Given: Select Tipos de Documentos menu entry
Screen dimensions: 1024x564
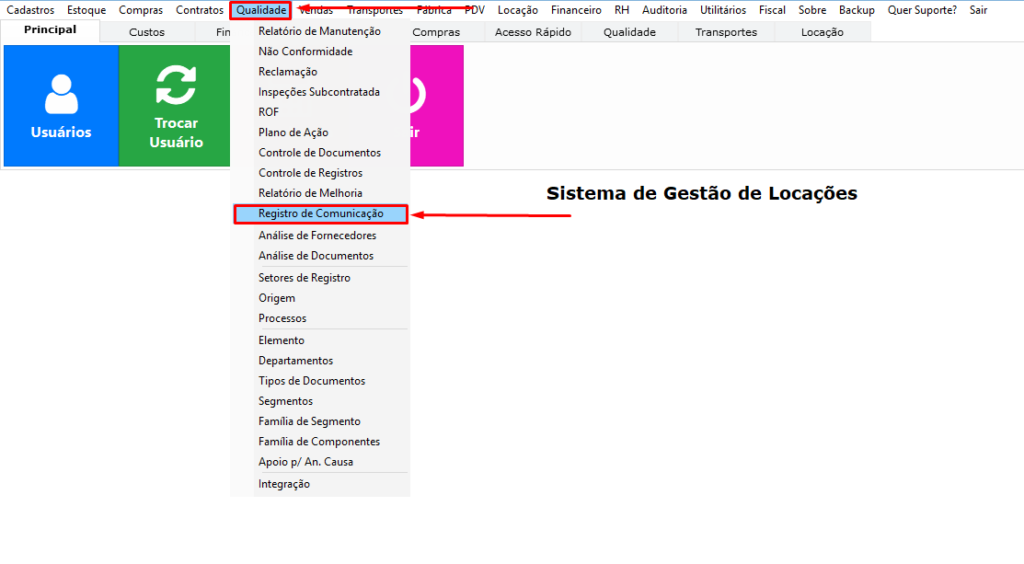Looking at the screenshot, I should (x=311, y=381).
